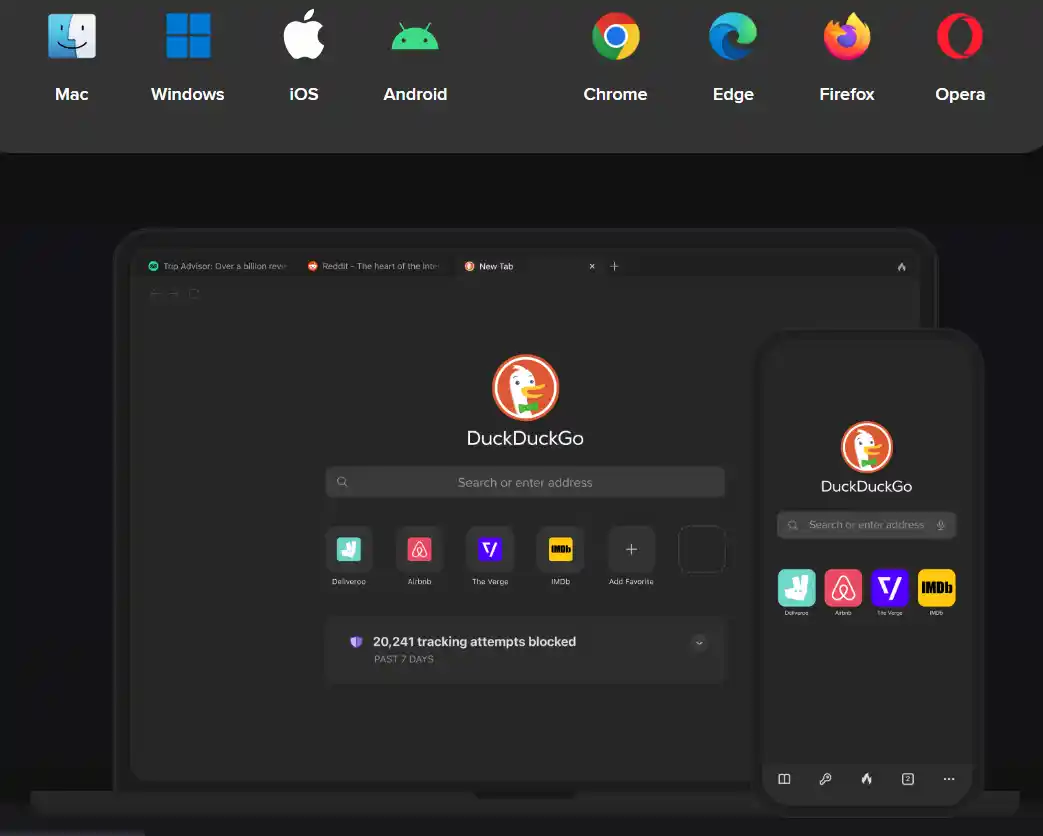Select the Android robot icon
Screen dimensions: 1043x836
(415, 37)
